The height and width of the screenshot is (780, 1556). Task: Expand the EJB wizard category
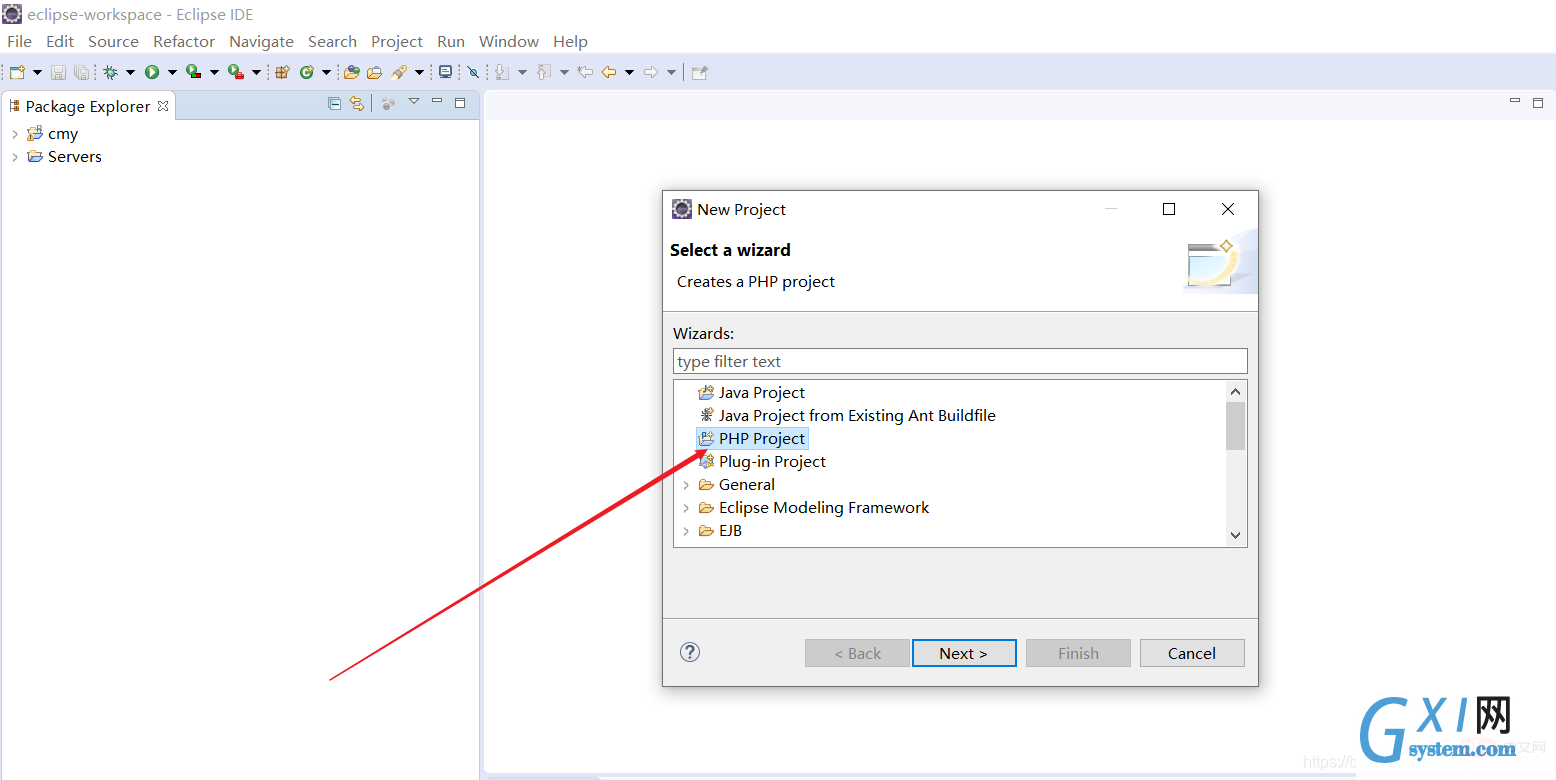point(686,531)
